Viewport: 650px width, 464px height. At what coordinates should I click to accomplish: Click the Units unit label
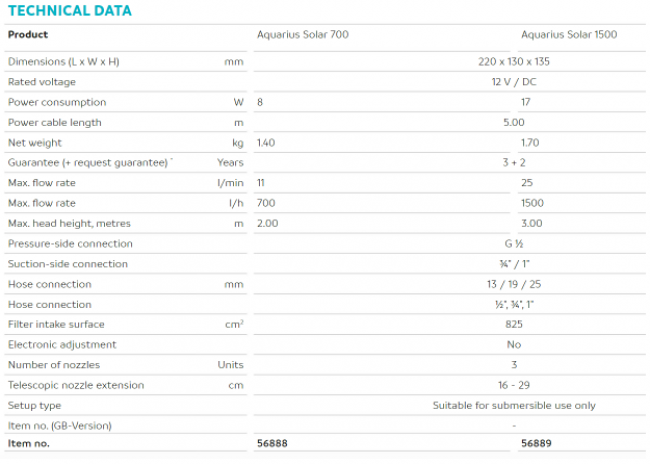click(230, 365)
